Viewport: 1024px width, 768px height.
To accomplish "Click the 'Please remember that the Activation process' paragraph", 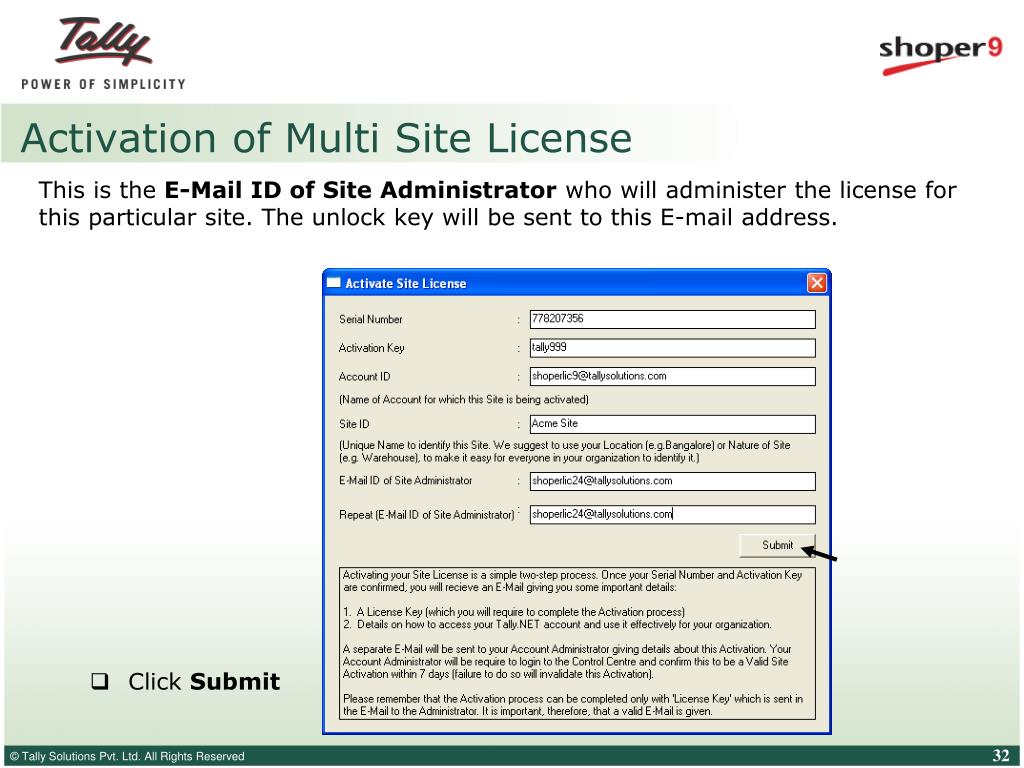I will click(x=573, y=705).
